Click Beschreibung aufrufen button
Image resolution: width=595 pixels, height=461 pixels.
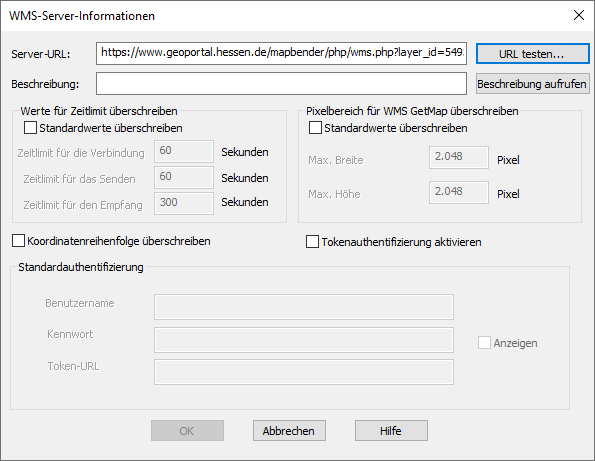tap(532, 84)
